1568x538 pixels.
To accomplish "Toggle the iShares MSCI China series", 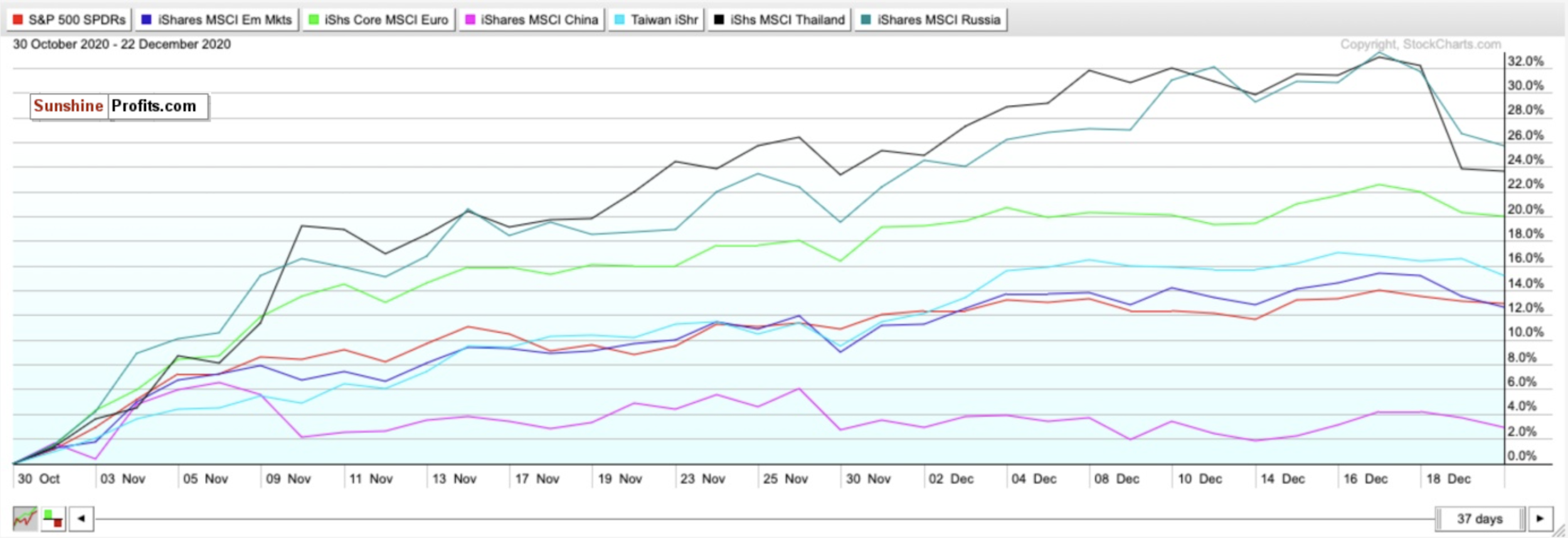I will point(531,19).
